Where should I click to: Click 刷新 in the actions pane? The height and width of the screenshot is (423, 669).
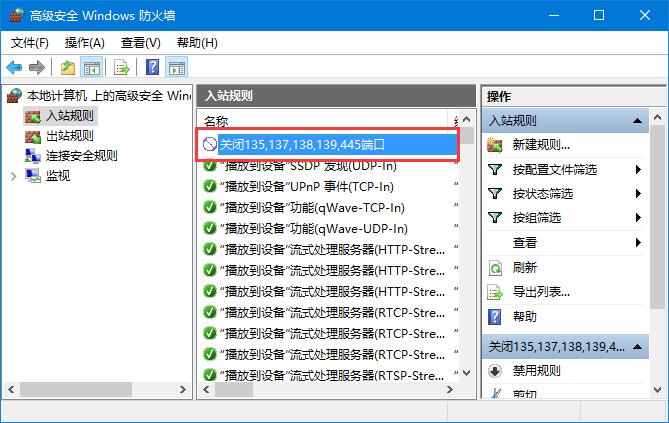pos(524,268)
